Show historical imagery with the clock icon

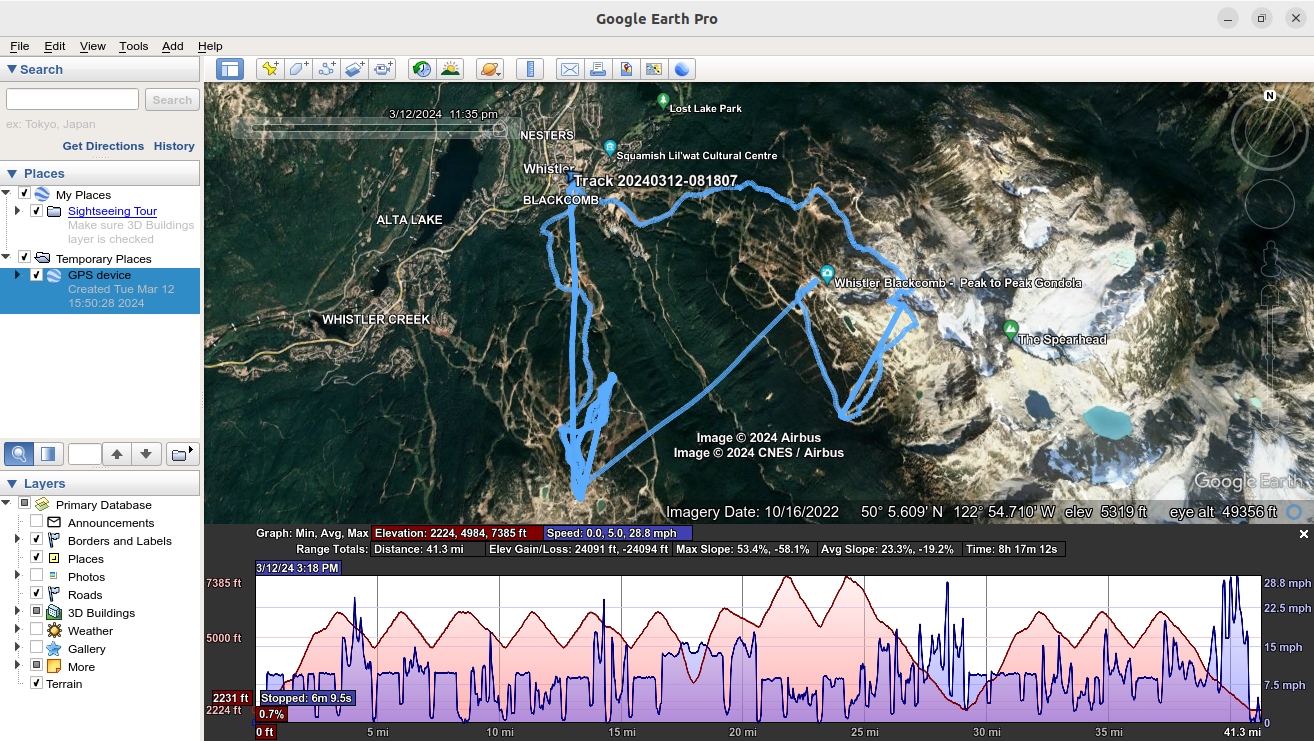[x=422, y=69]
